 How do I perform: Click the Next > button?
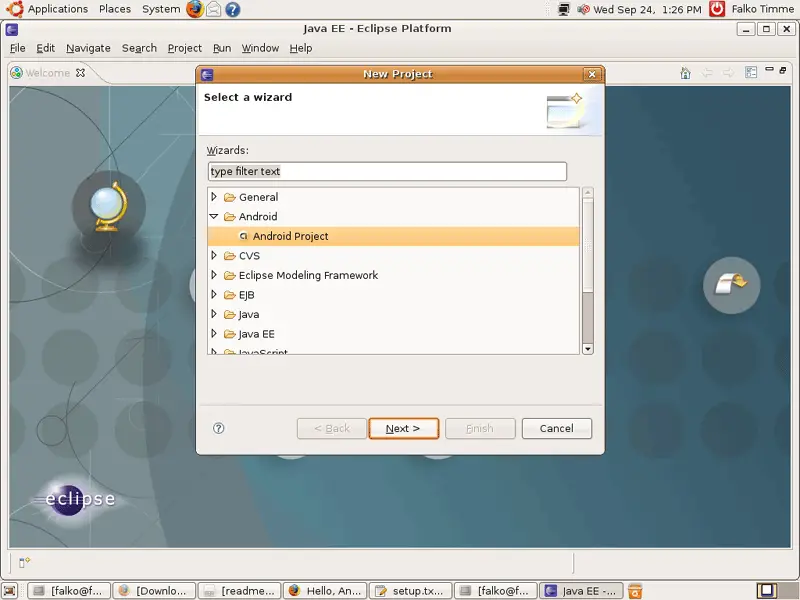[404, 429]
